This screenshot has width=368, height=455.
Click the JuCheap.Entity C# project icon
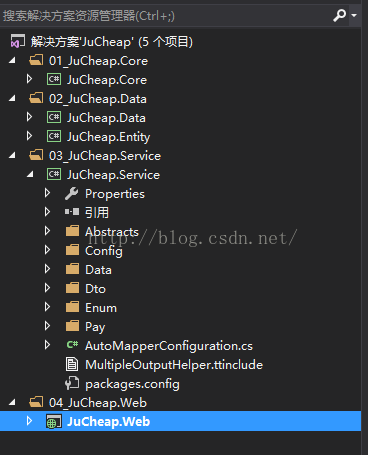(x=54, y=136)
